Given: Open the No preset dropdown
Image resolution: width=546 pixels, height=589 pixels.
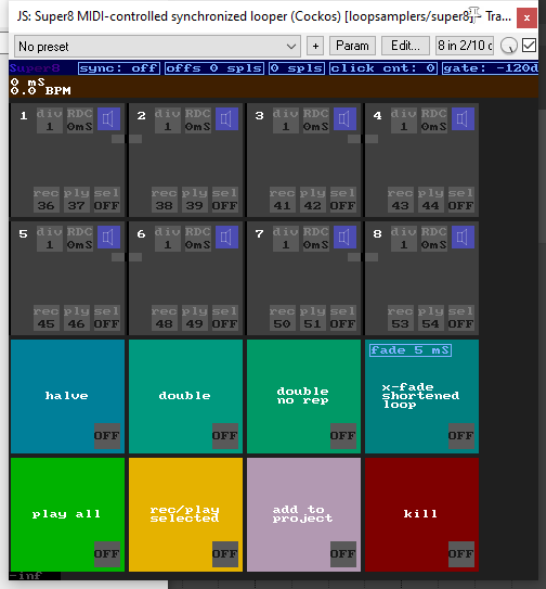Looking at the screenshot, I should [x=157, y=46].
